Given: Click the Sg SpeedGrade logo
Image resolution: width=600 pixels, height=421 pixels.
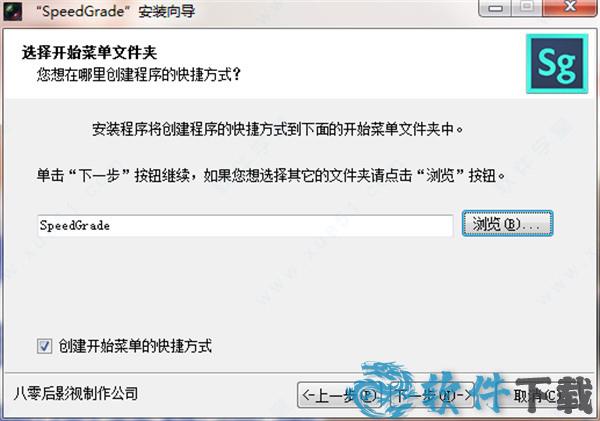Looking at the screenshot, I should click(x=557, y=64).
